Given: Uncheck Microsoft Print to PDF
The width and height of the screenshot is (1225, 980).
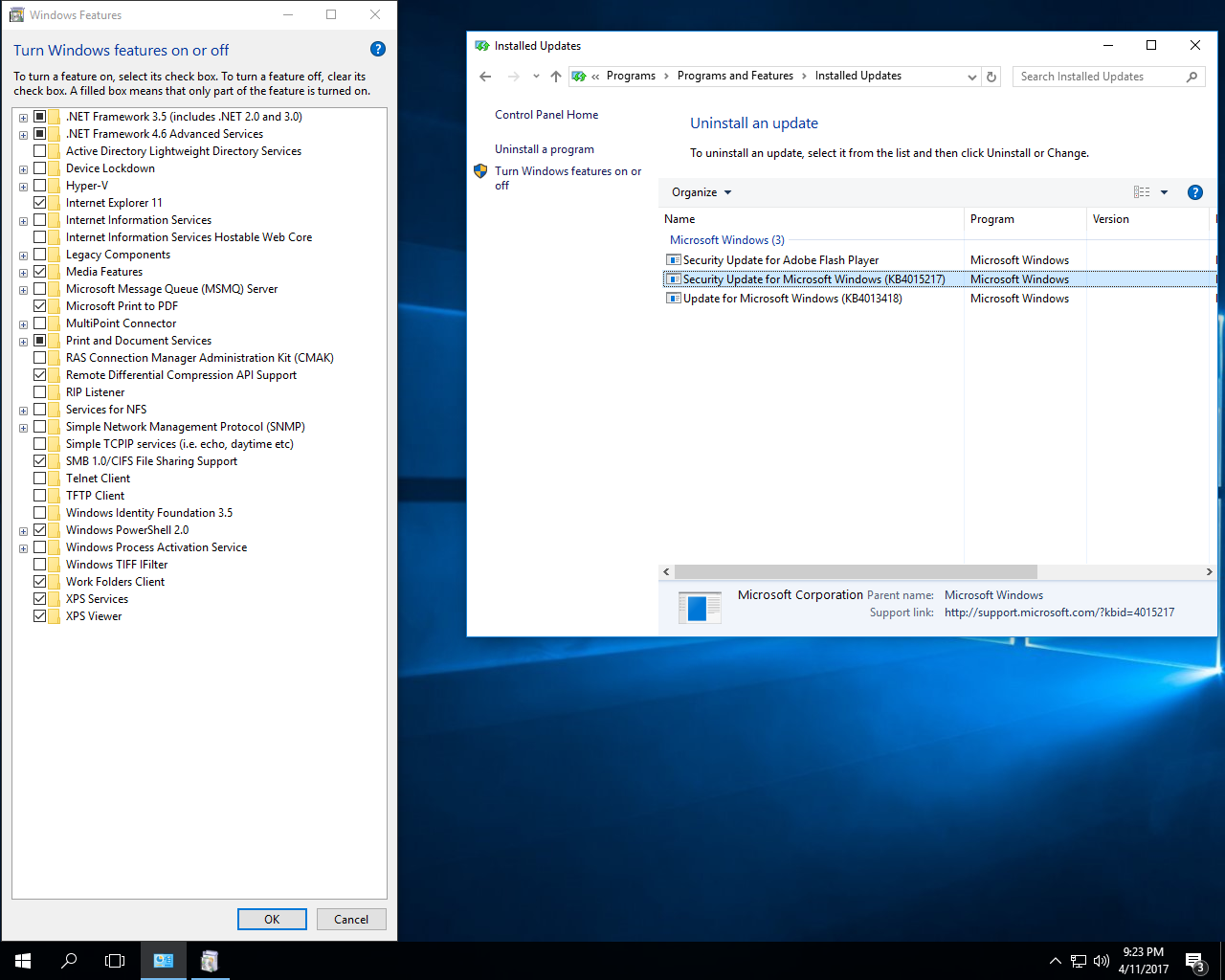Looking at the screenshot, I should click(39, 306).
